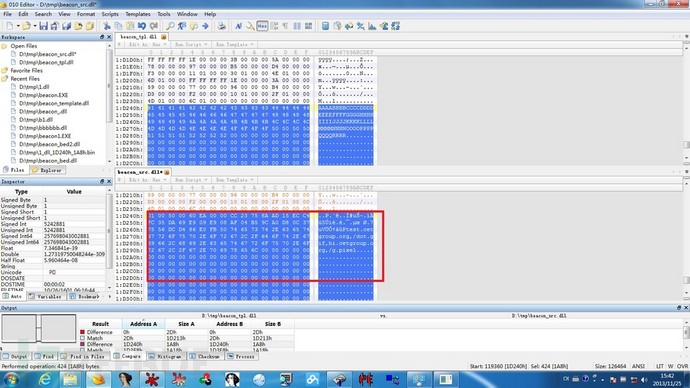Click the Print icon in toolbar
This screenshot has height=388, width=690.
point(221,26)
